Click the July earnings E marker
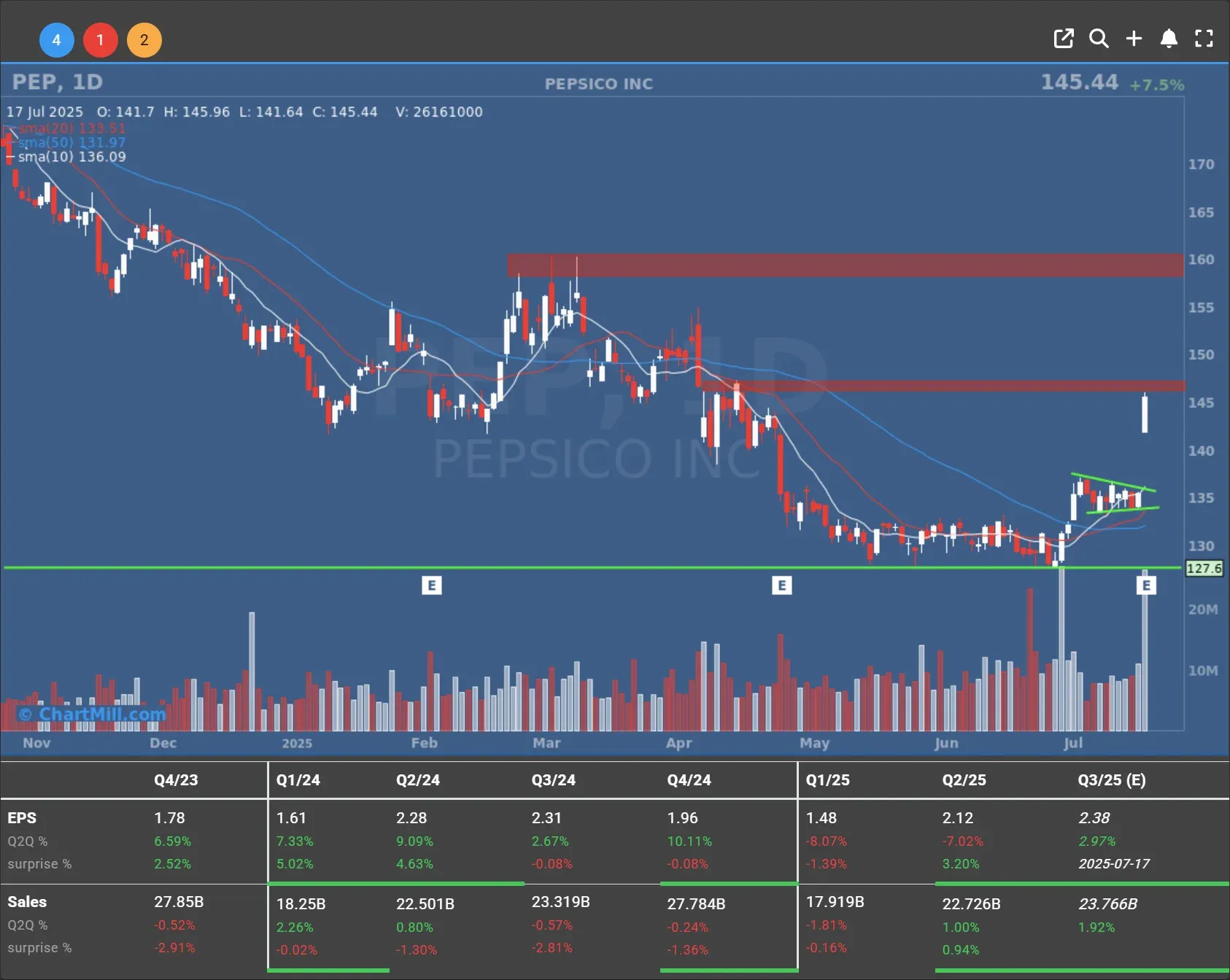 (x=1146, y=585)
